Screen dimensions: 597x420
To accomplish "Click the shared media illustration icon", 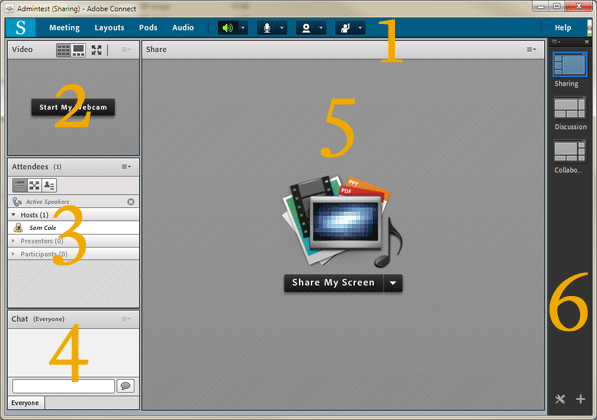I will click(x=343, y=221).
